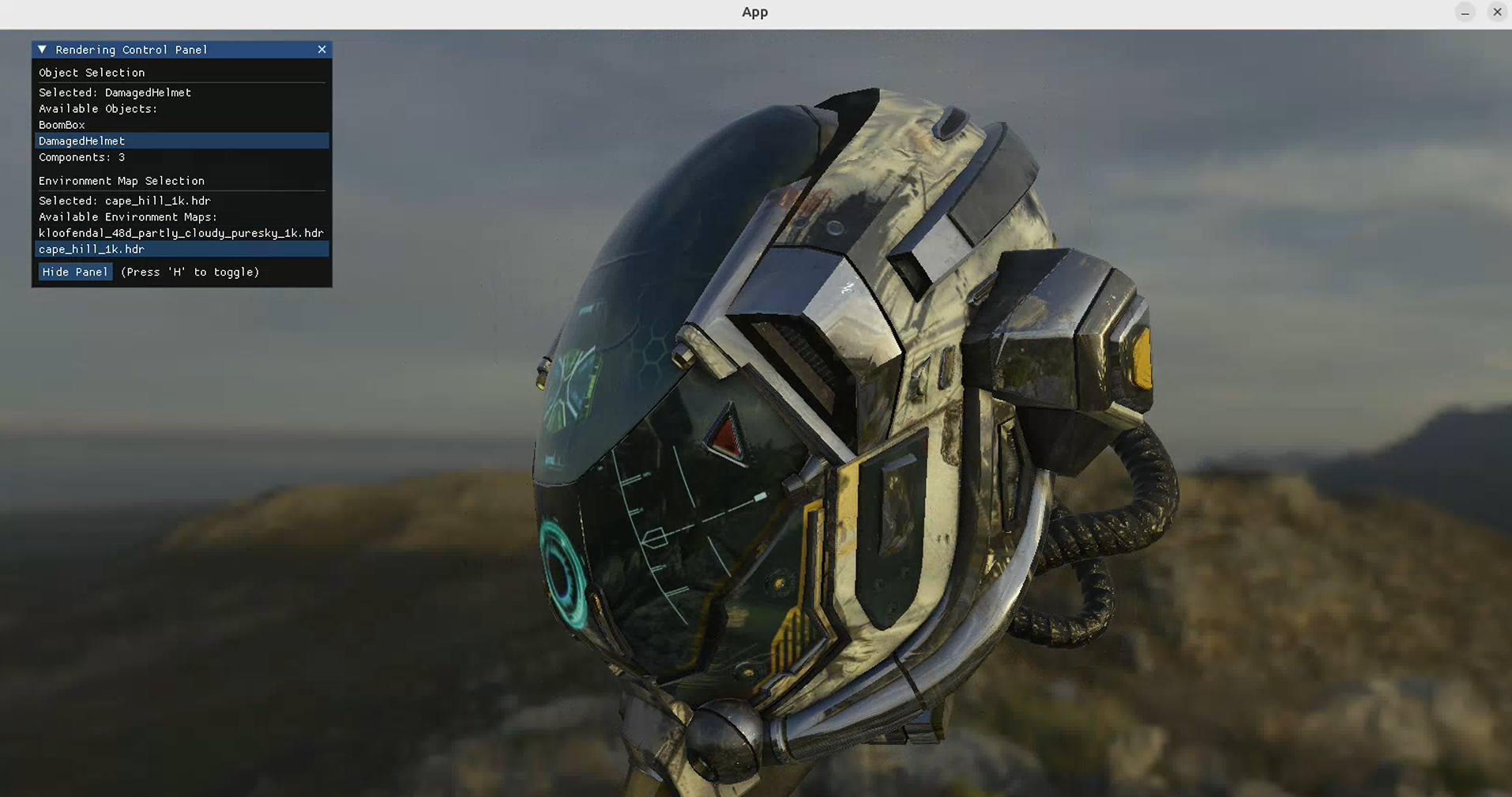The image size is (1512, 797).
Task: Click the 'Object Selection' heading
Action: [x=92, y=73]
